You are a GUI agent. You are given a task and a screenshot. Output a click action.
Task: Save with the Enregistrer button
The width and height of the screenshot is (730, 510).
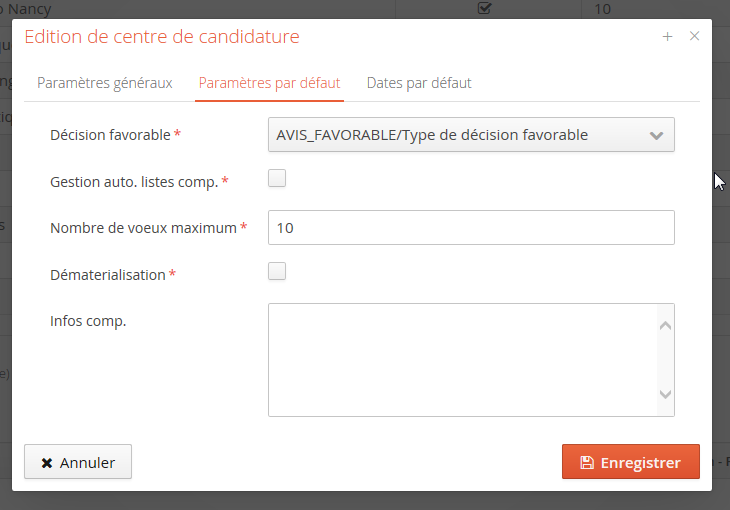click(x=630, y=463)
